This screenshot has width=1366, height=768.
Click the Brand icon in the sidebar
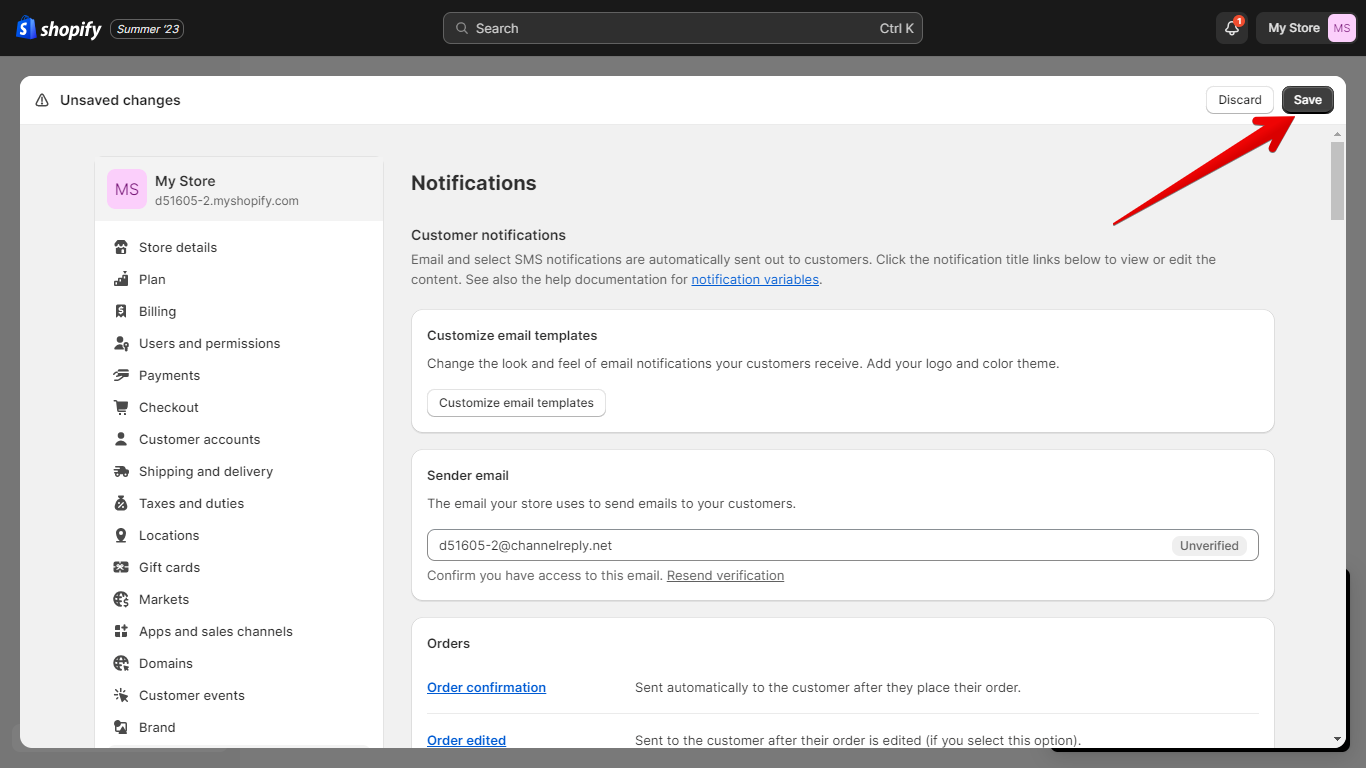pos(121,727)
